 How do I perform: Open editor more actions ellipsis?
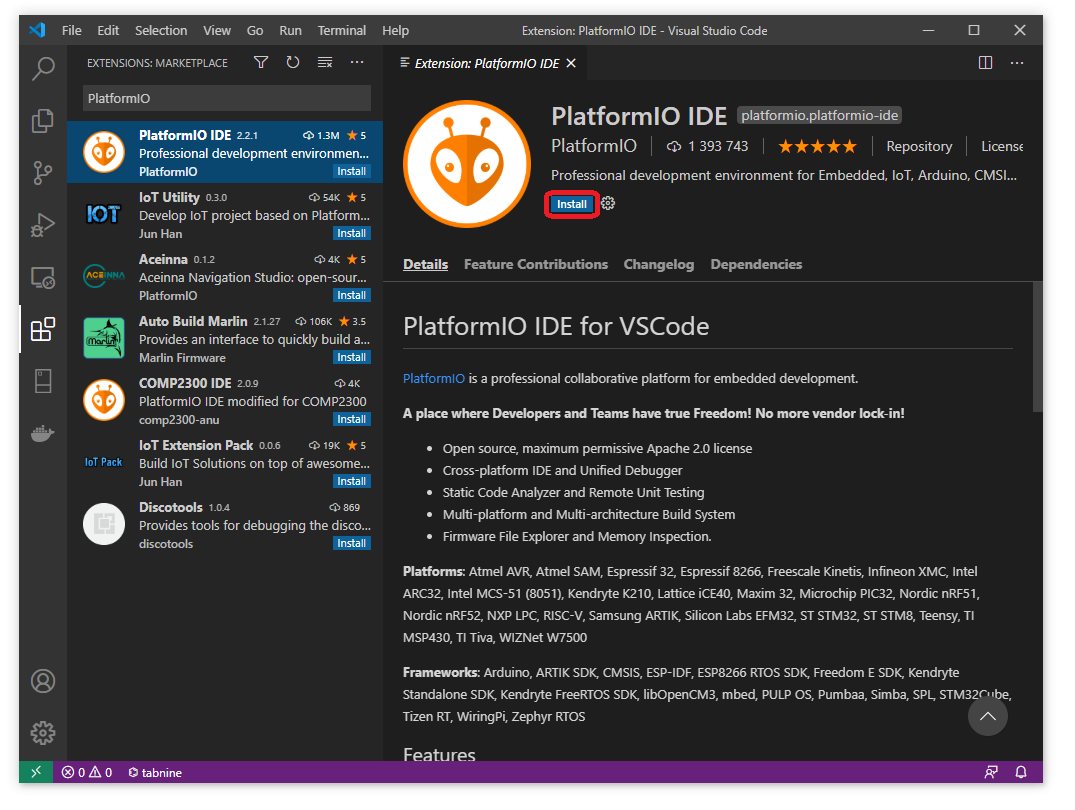(x=1017, y=63)
